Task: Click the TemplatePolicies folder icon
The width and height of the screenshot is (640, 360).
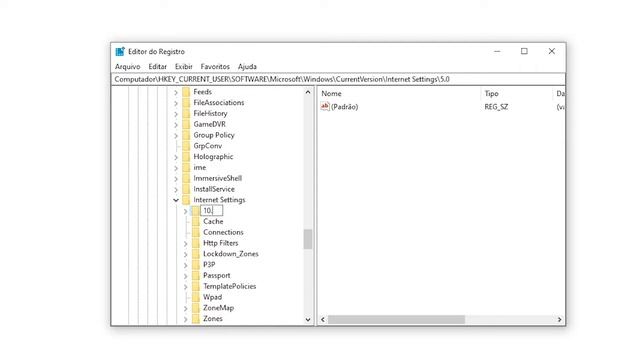Action: click(x=196, y=287)
